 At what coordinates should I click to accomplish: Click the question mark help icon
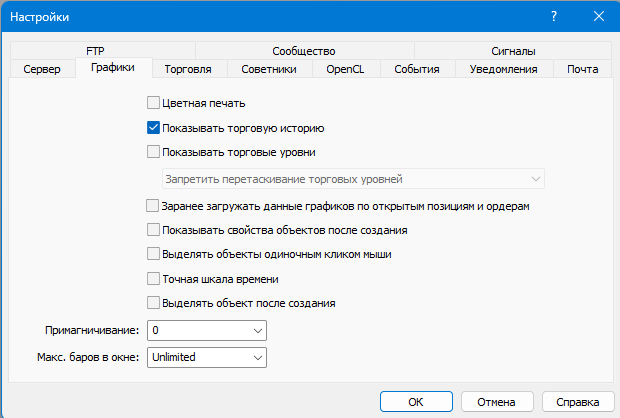click(553, 17)
